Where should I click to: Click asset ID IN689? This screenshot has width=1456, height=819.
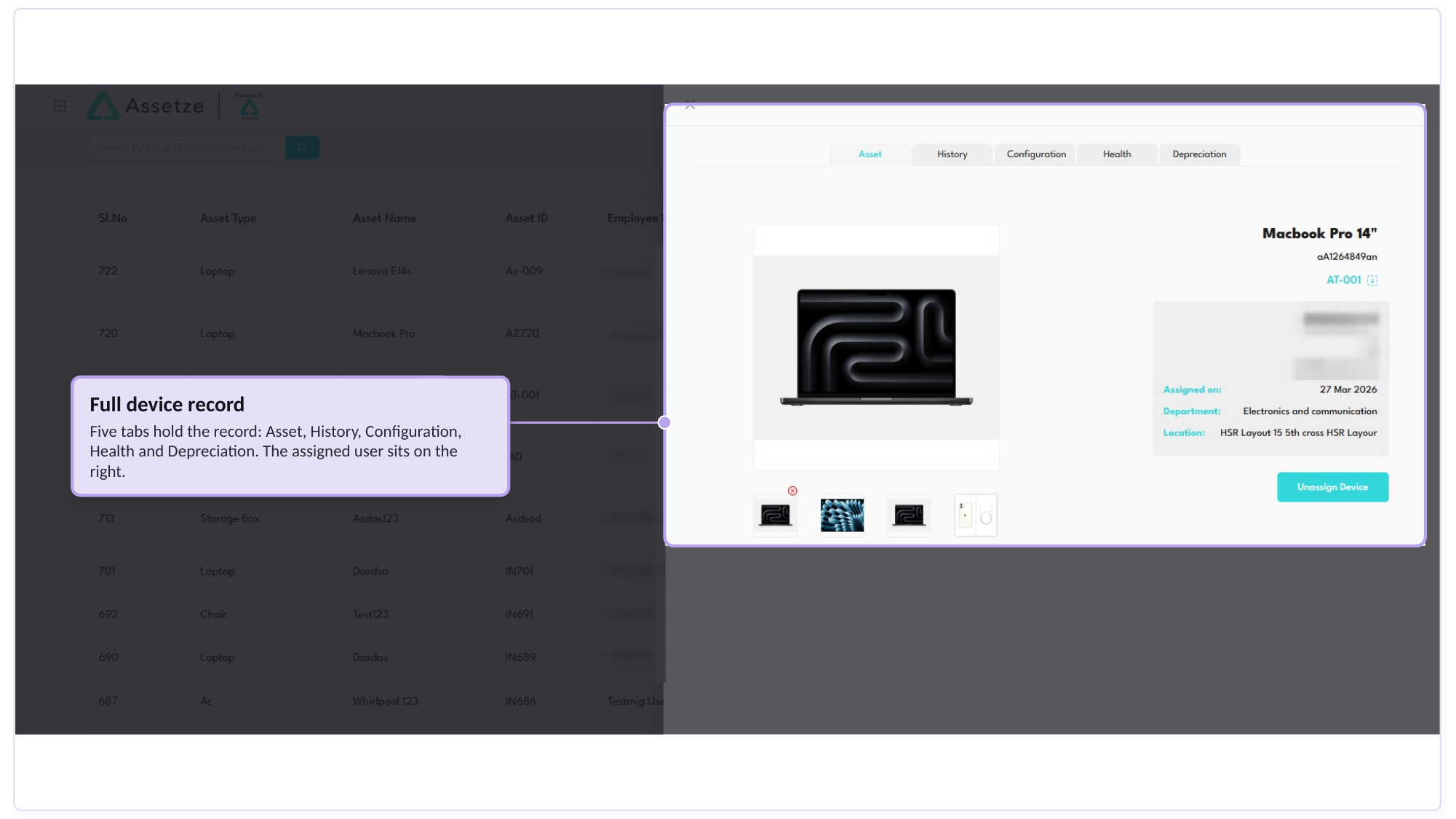521,657
